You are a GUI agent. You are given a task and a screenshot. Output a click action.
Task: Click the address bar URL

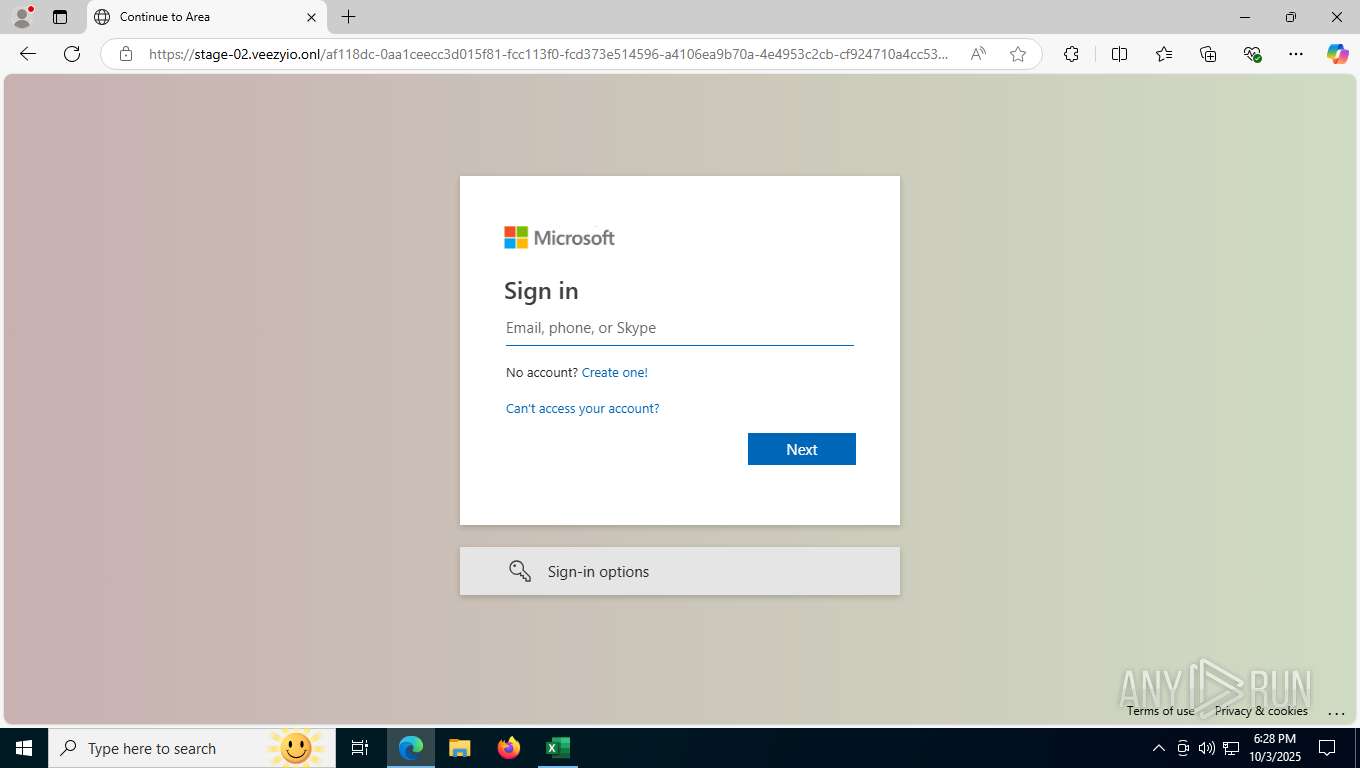(x=548, y=54)
